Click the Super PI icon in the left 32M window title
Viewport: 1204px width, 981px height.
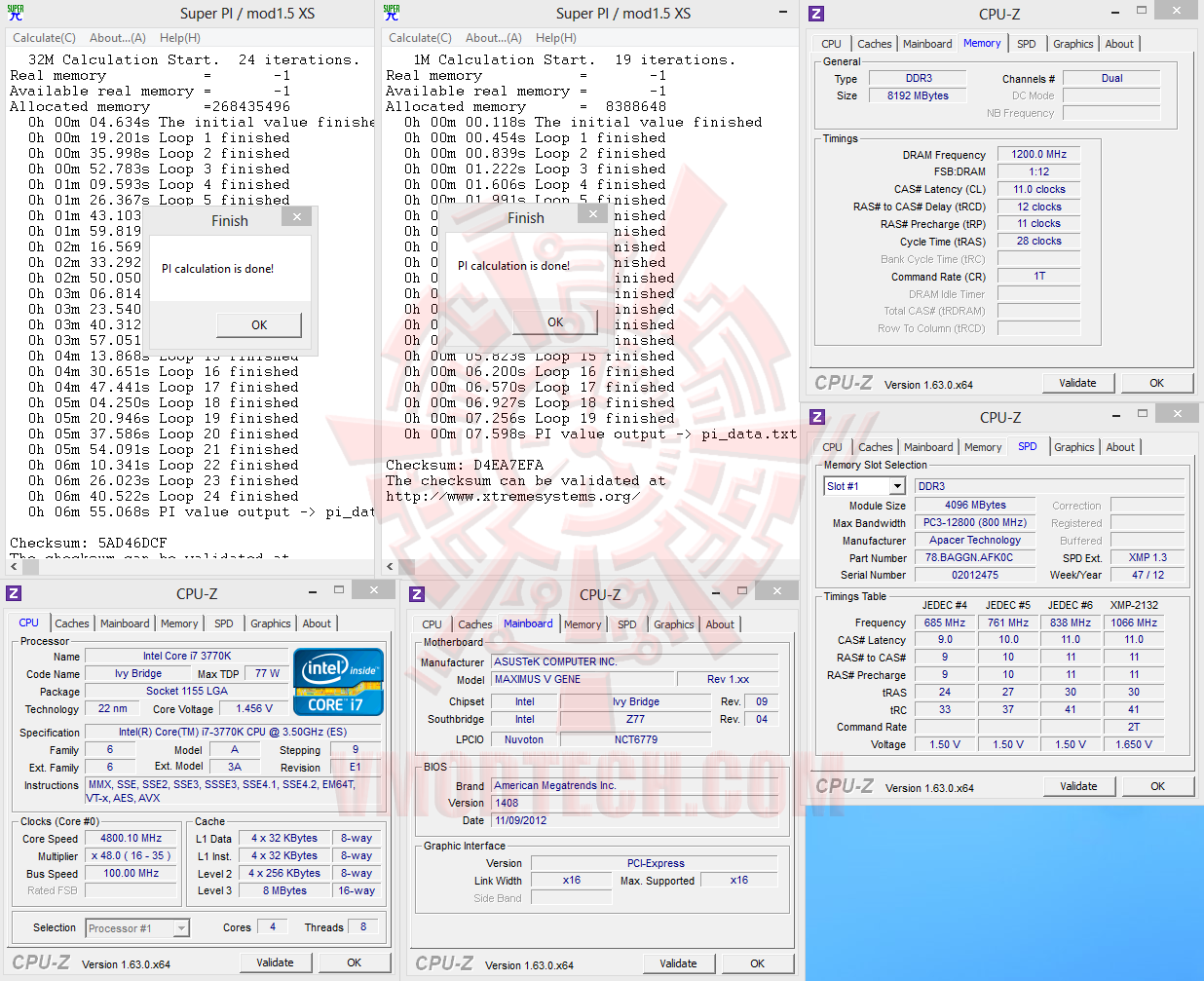[15, 13]
